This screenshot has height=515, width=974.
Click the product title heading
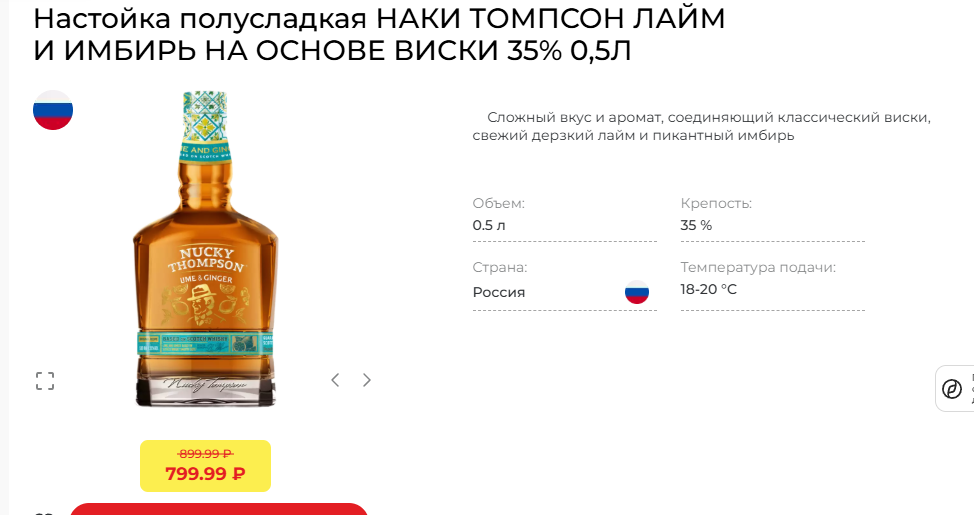pos(379,35)
